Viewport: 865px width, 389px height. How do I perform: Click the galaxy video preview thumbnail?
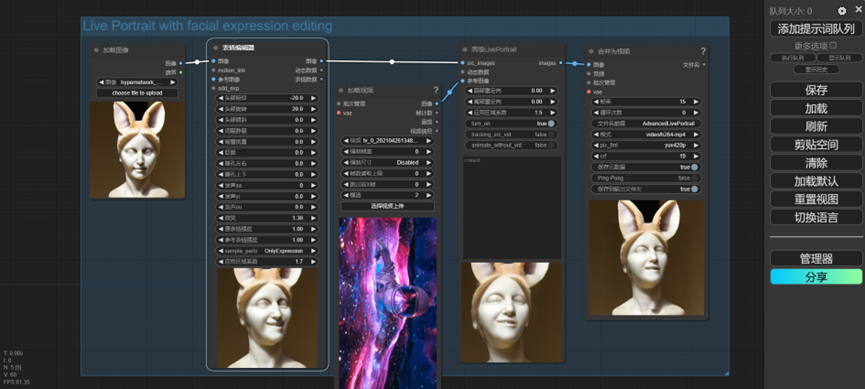[x=388, y=302]
